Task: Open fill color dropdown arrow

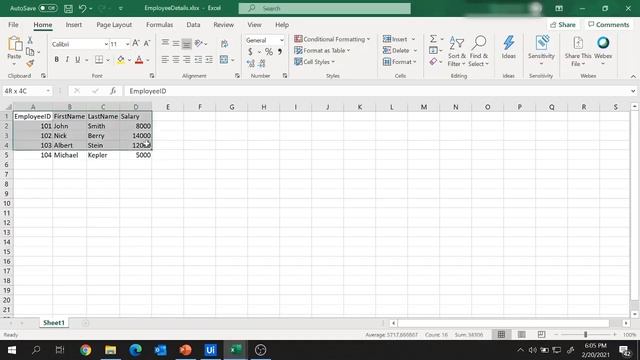Action: click(x=129, y=60)
